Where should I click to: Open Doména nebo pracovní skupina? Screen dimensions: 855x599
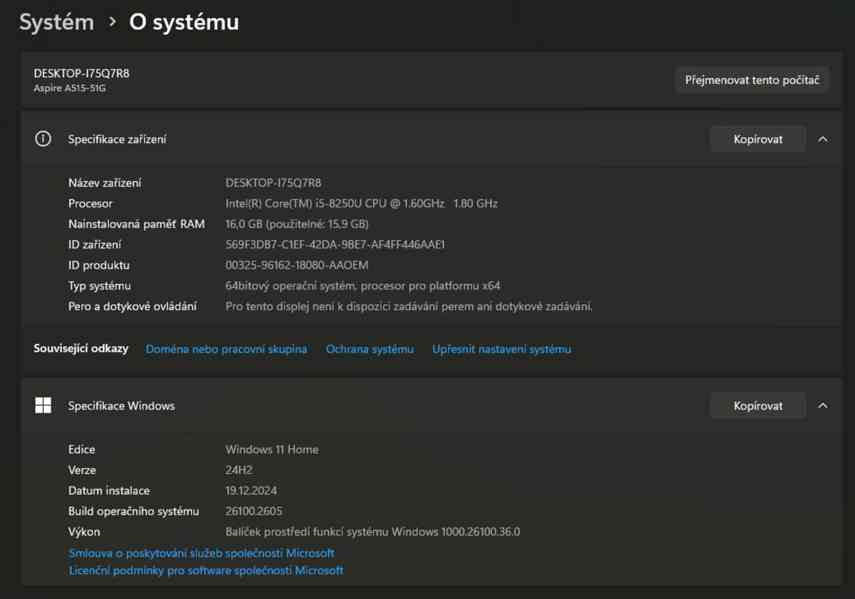[224, 349]
